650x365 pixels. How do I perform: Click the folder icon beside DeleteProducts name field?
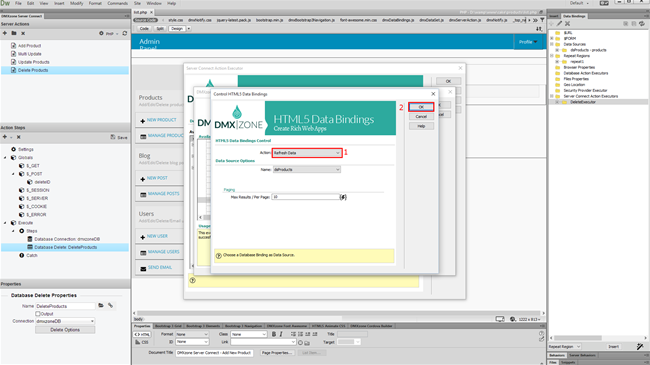pyautogui.click(x=101, y=306)
